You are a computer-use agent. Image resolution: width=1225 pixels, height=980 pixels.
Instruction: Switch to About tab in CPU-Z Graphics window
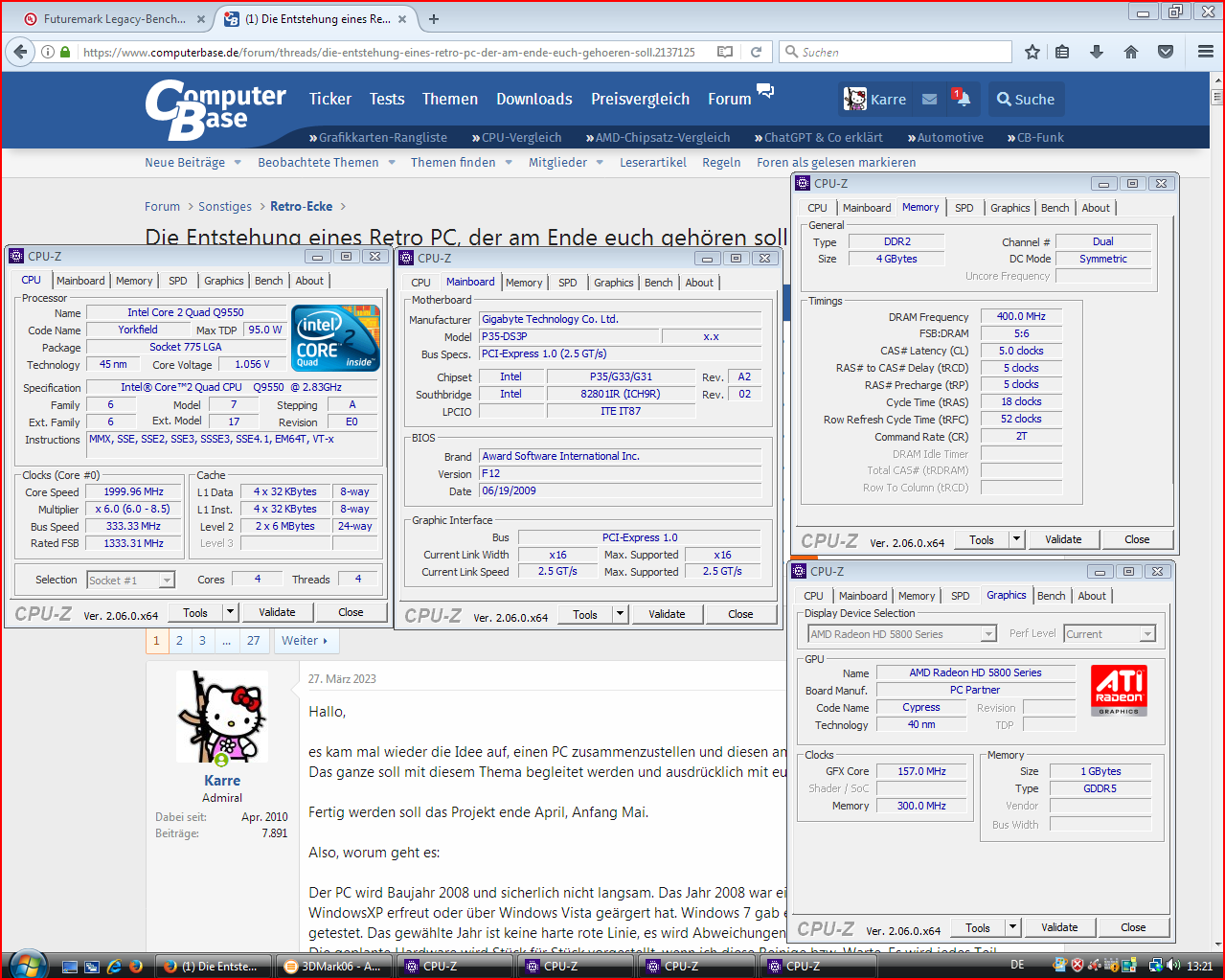click(x=1092, y=596)
